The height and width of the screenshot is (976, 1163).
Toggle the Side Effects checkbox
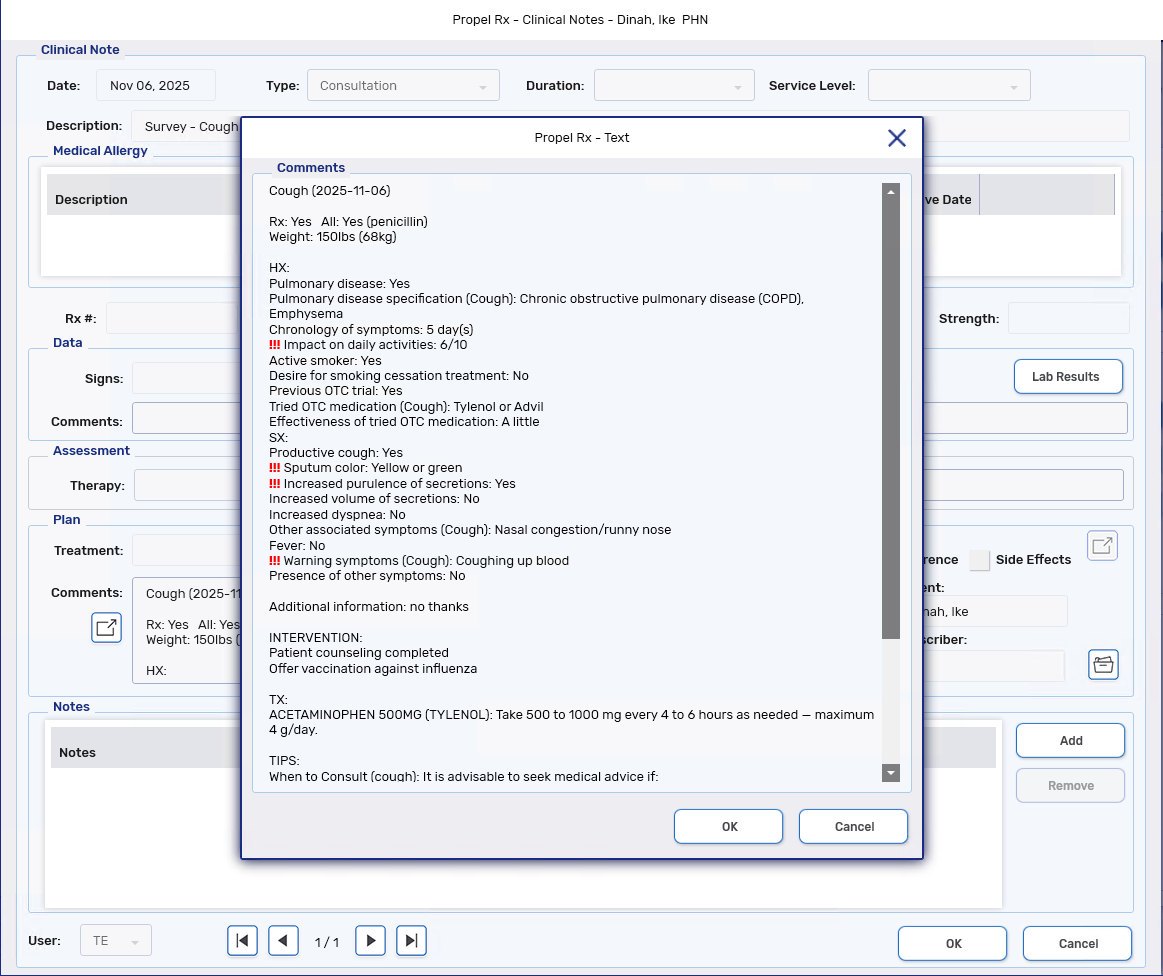(979, 560)
